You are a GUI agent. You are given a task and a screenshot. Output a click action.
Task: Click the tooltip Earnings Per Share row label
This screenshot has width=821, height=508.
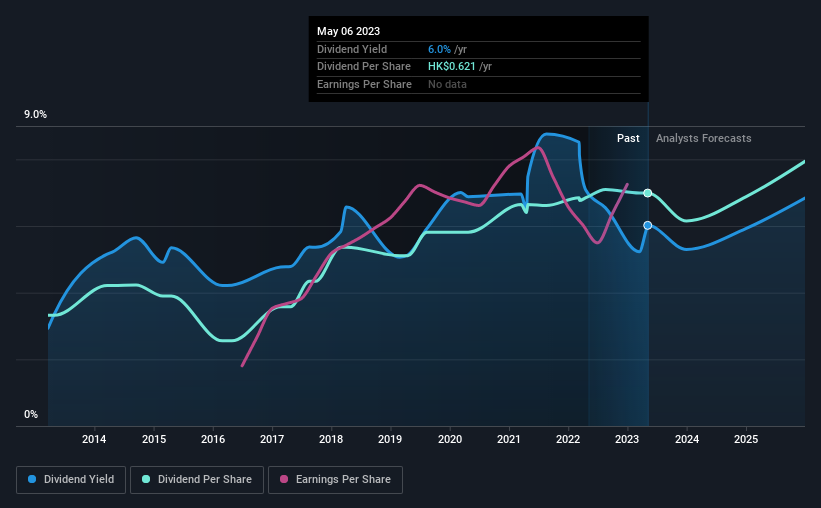coord(364,84)
